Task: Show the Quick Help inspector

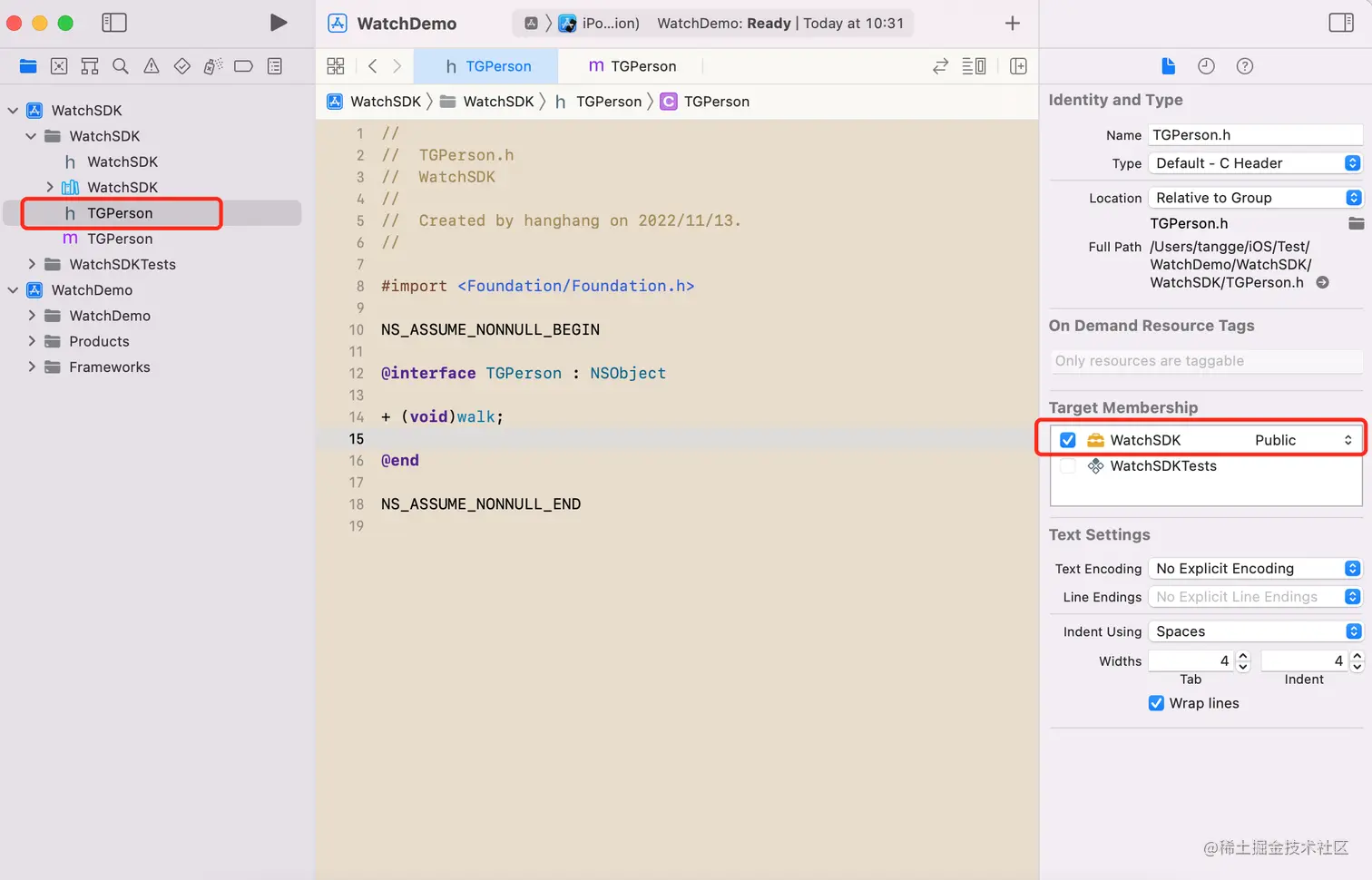Action: 1245,66
